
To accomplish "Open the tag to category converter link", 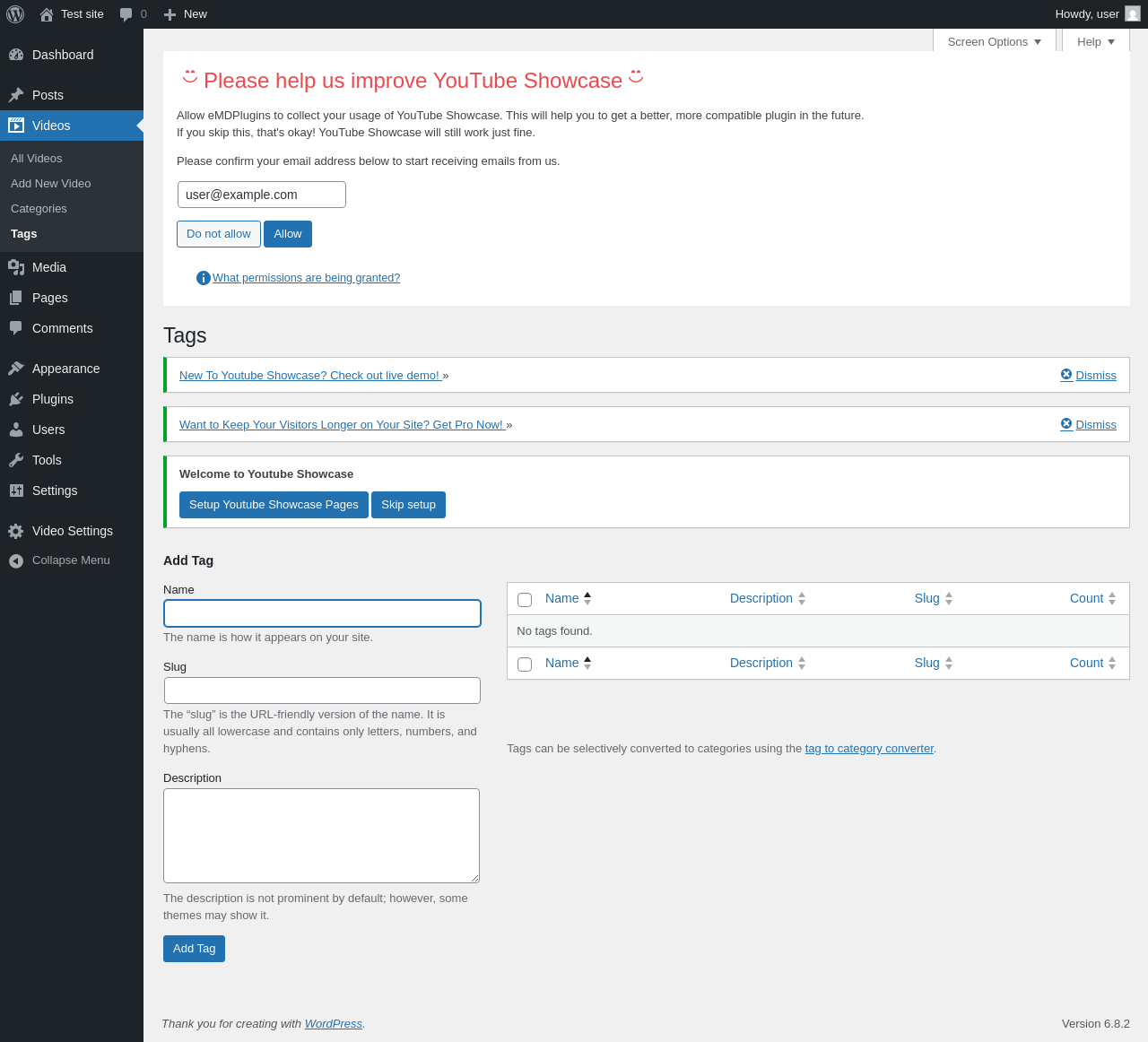I will pos(869,749).
